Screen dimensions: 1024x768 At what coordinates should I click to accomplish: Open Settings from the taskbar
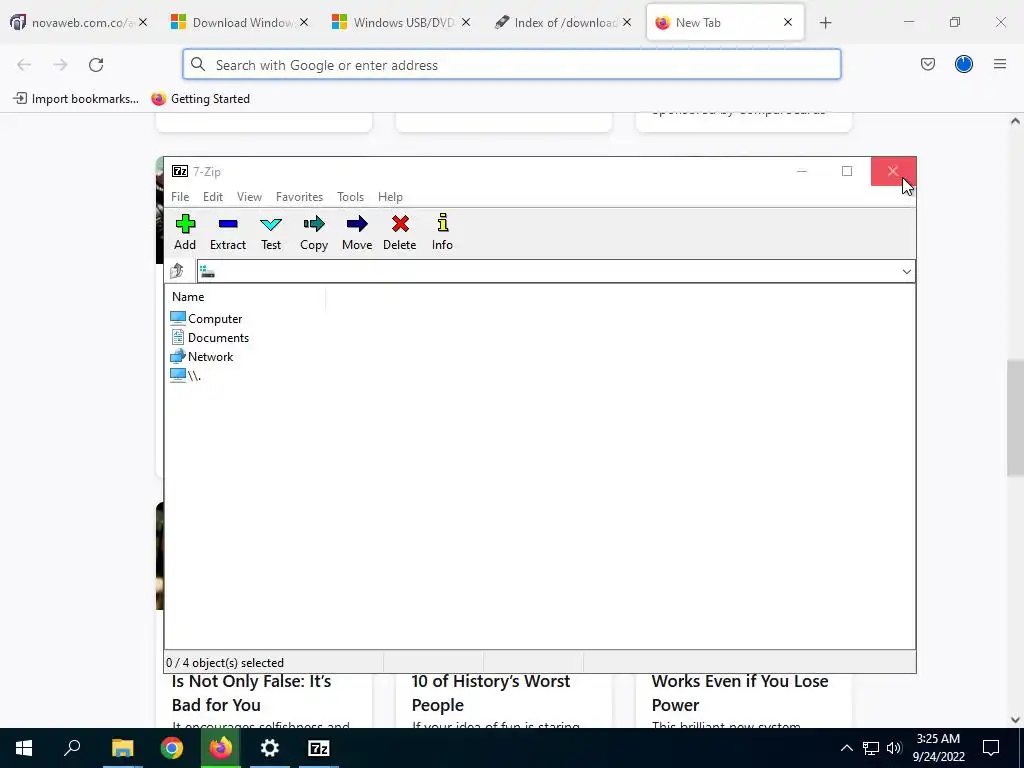[270, 748]
